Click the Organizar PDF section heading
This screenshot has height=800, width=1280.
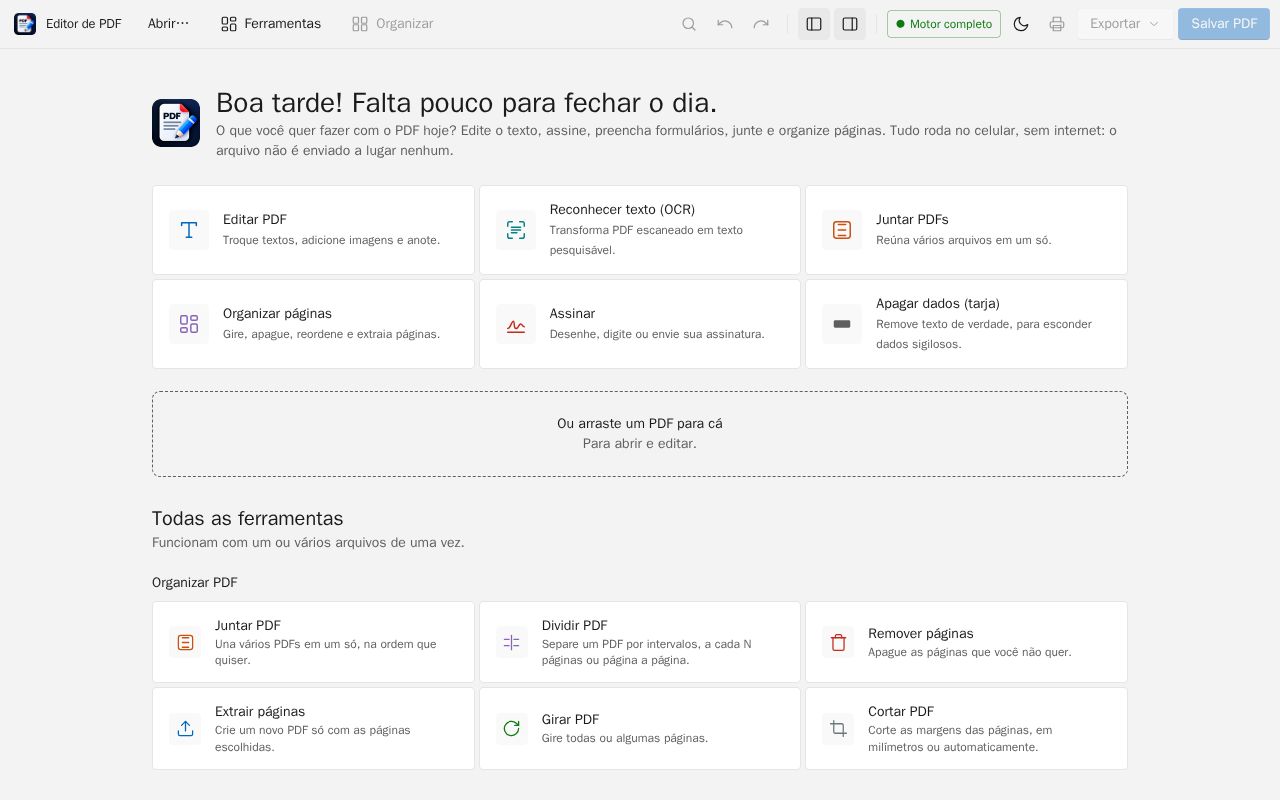click(195, 583)
